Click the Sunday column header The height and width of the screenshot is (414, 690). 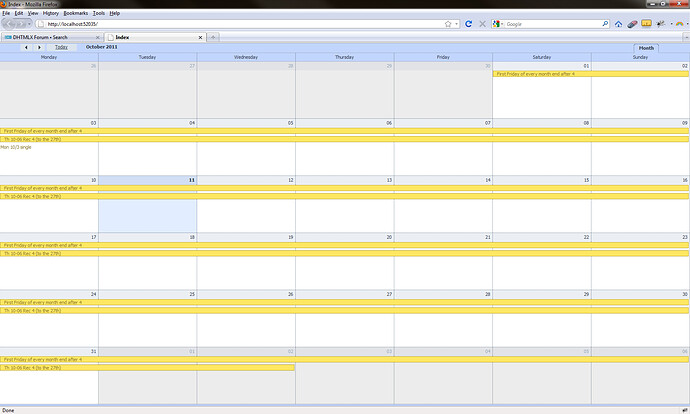coord(640,57)
